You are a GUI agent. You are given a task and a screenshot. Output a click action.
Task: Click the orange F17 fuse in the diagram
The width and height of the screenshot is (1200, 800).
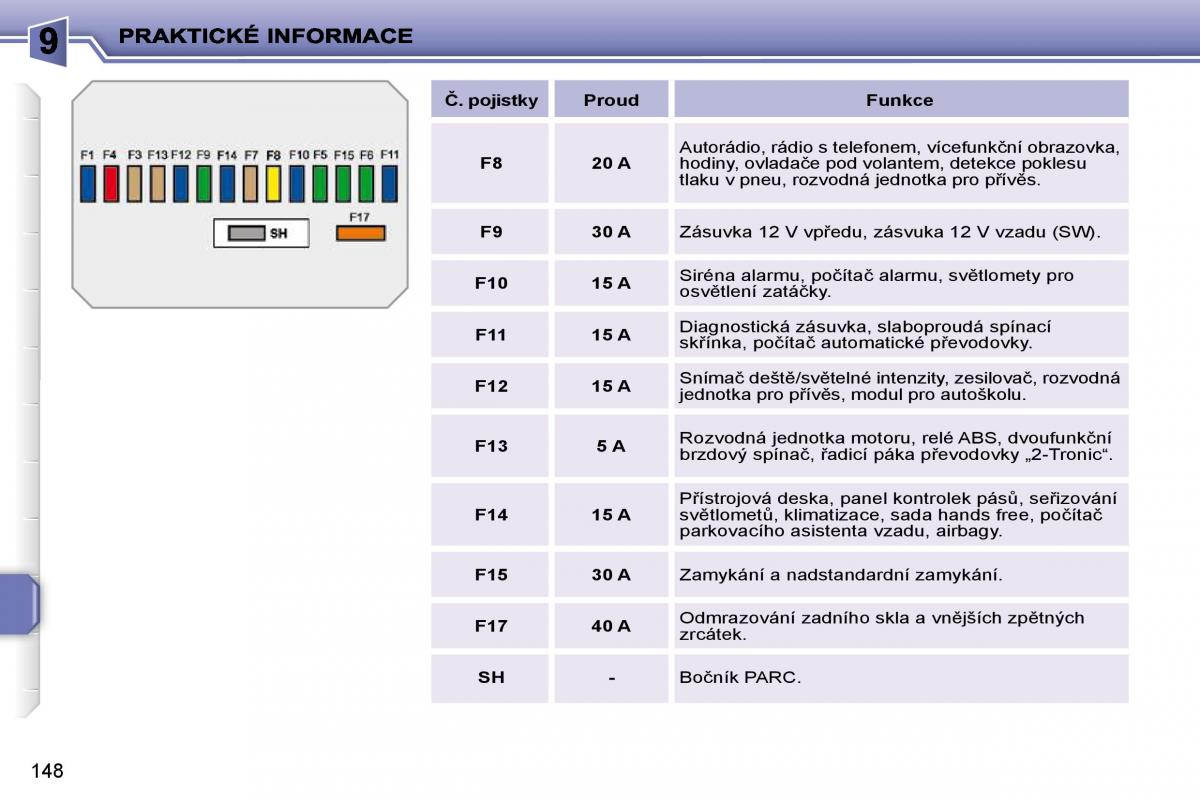click(360, 233)
